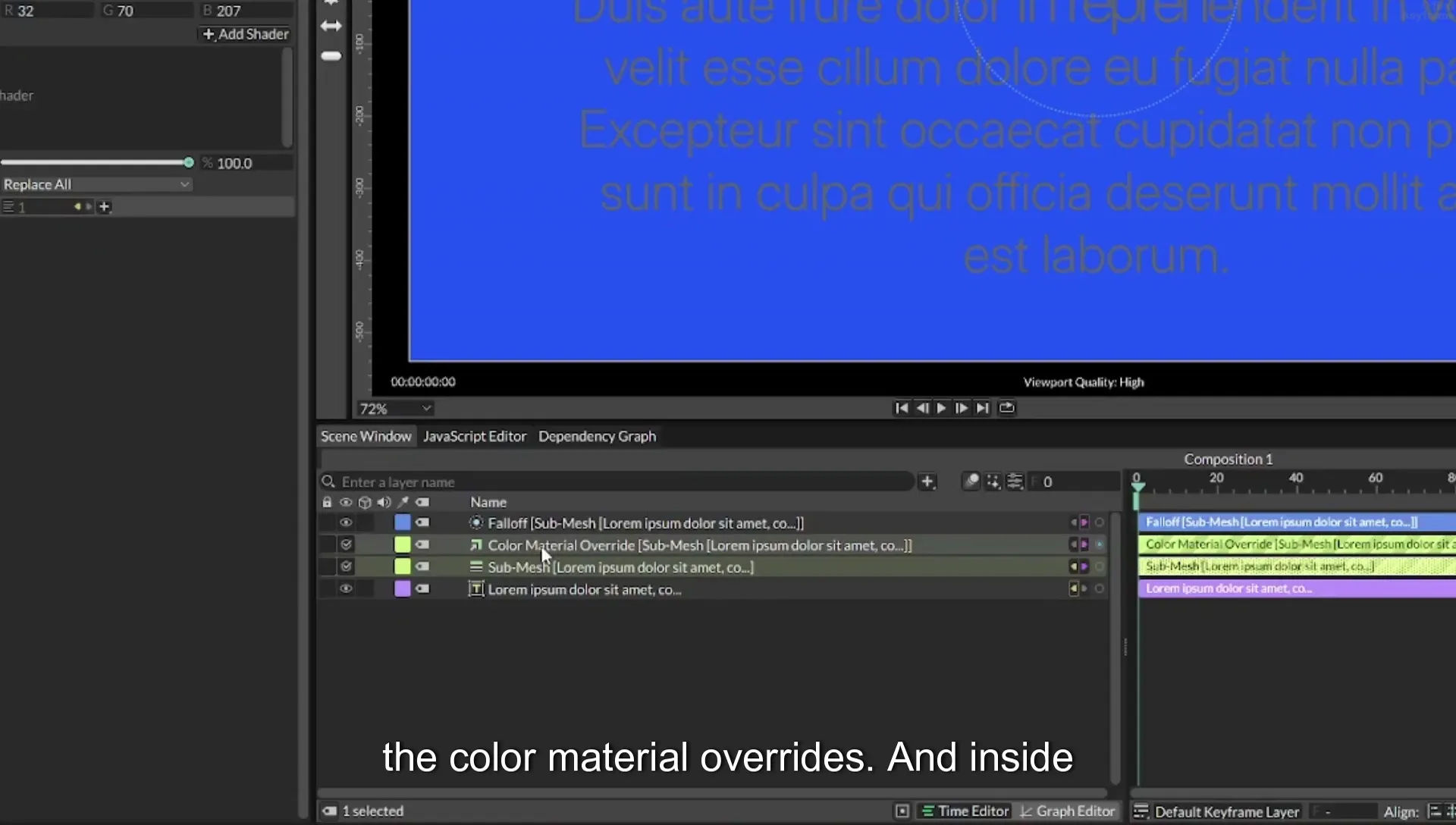Switch to the Graph Editor view
This screenshot has height=825, width=1456.
(1068, 811)
